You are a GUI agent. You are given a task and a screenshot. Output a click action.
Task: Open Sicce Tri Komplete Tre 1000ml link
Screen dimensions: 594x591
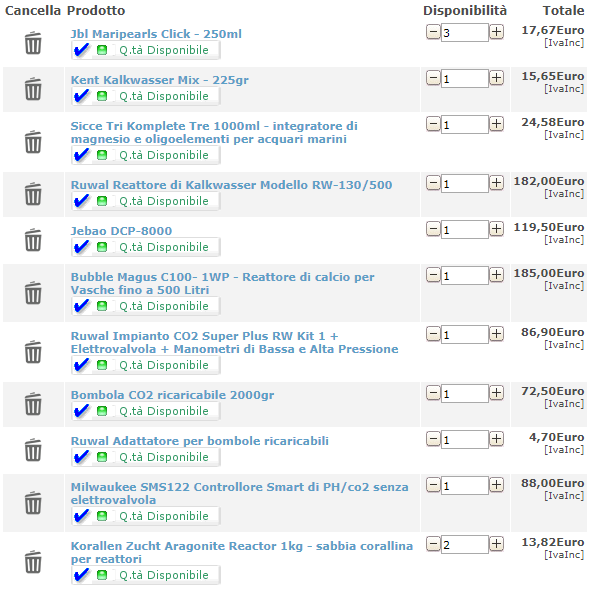(x=214, y=132)
